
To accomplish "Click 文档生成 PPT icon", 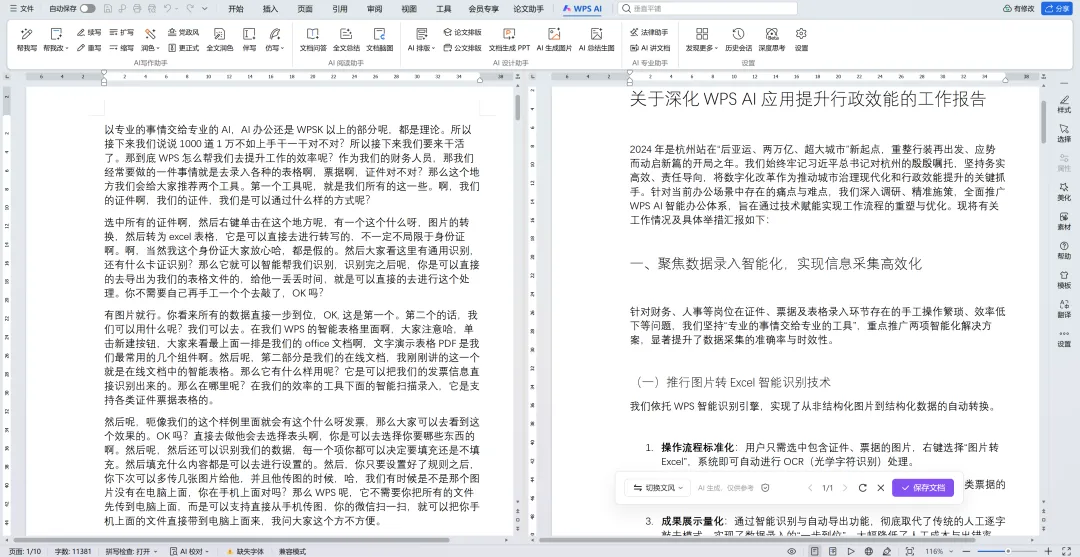I will (509, 39).
